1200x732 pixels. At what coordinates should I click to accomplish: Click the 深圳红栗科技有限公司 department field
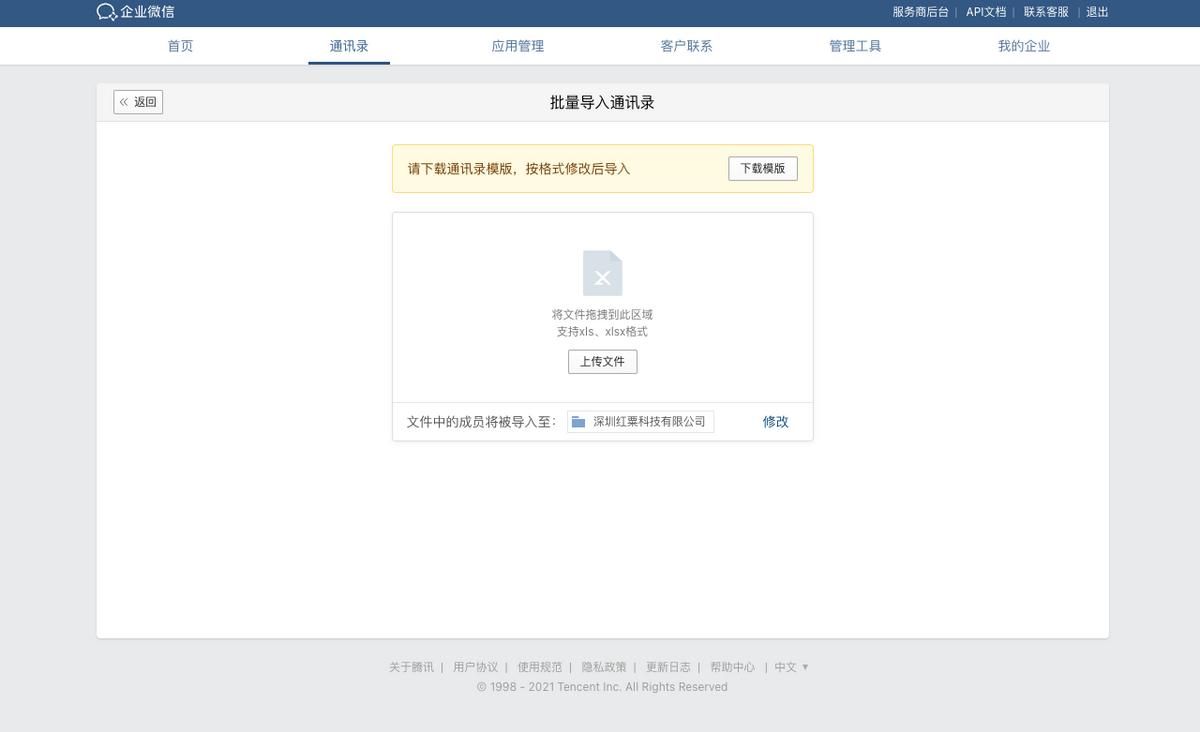[x=645, y=421]
